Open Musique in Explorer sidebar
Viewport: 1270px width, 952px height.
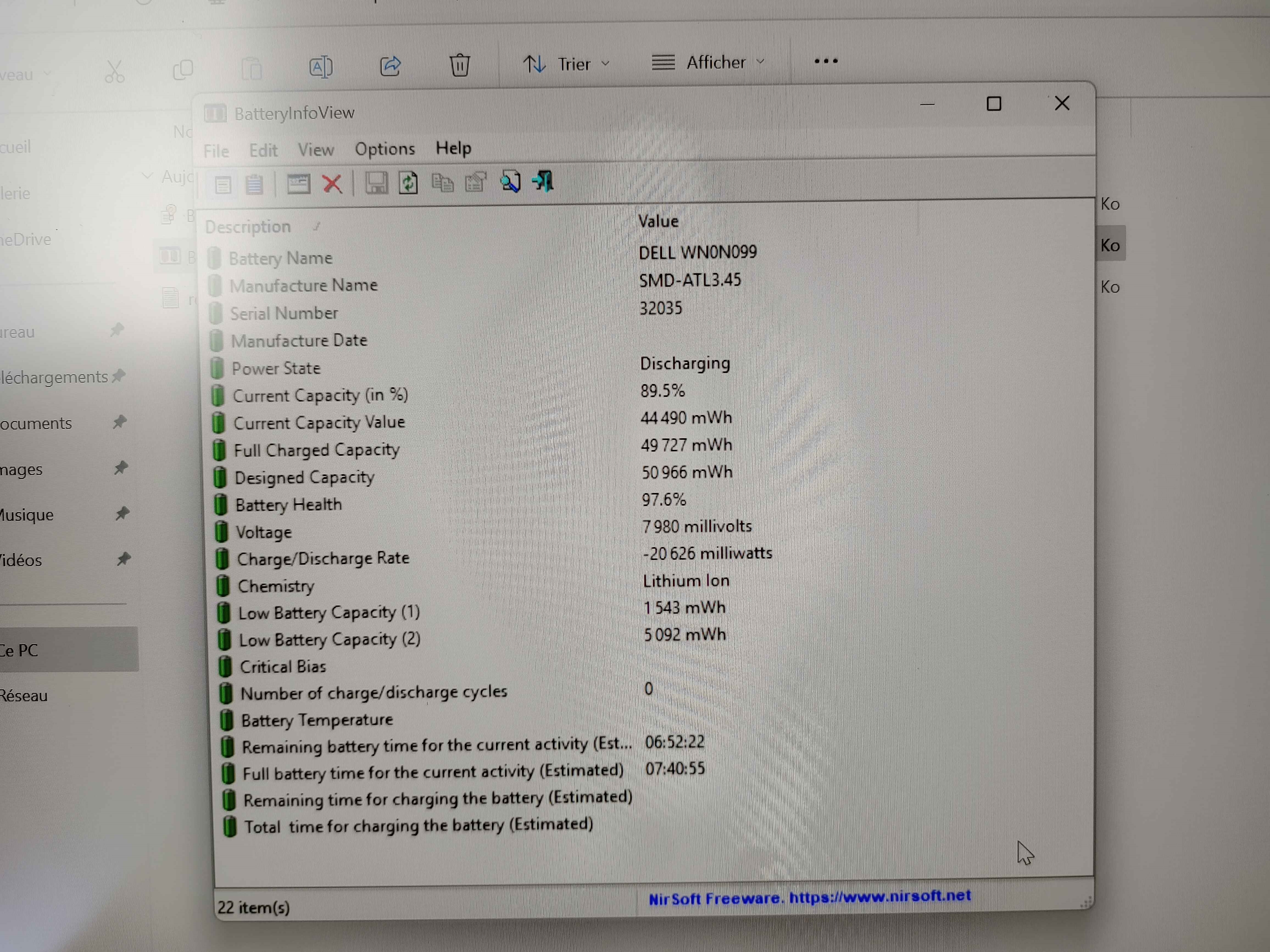point(26,515)
